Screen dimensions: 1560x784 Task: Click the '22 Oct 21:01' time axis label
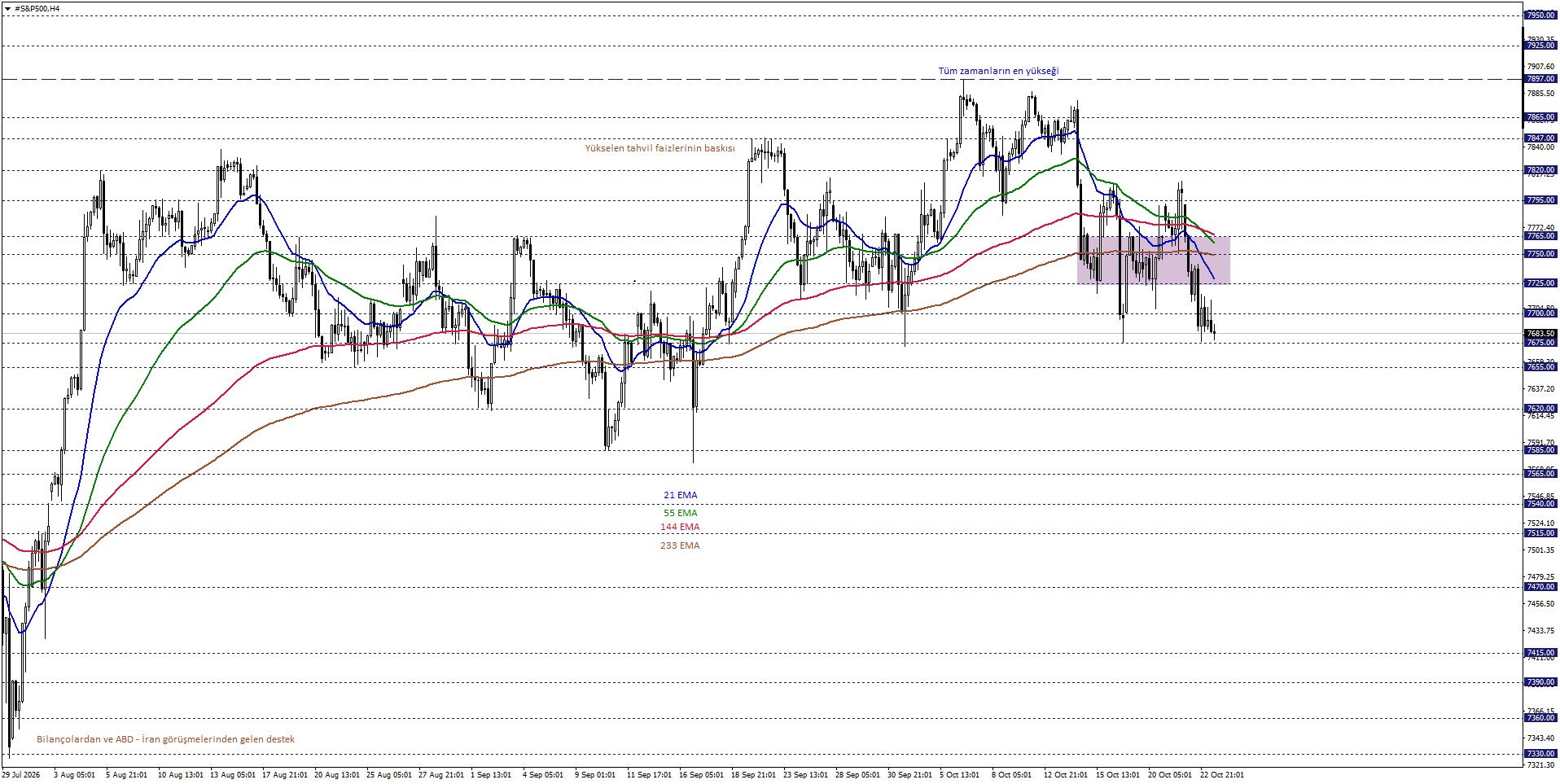coord(1221,775)
